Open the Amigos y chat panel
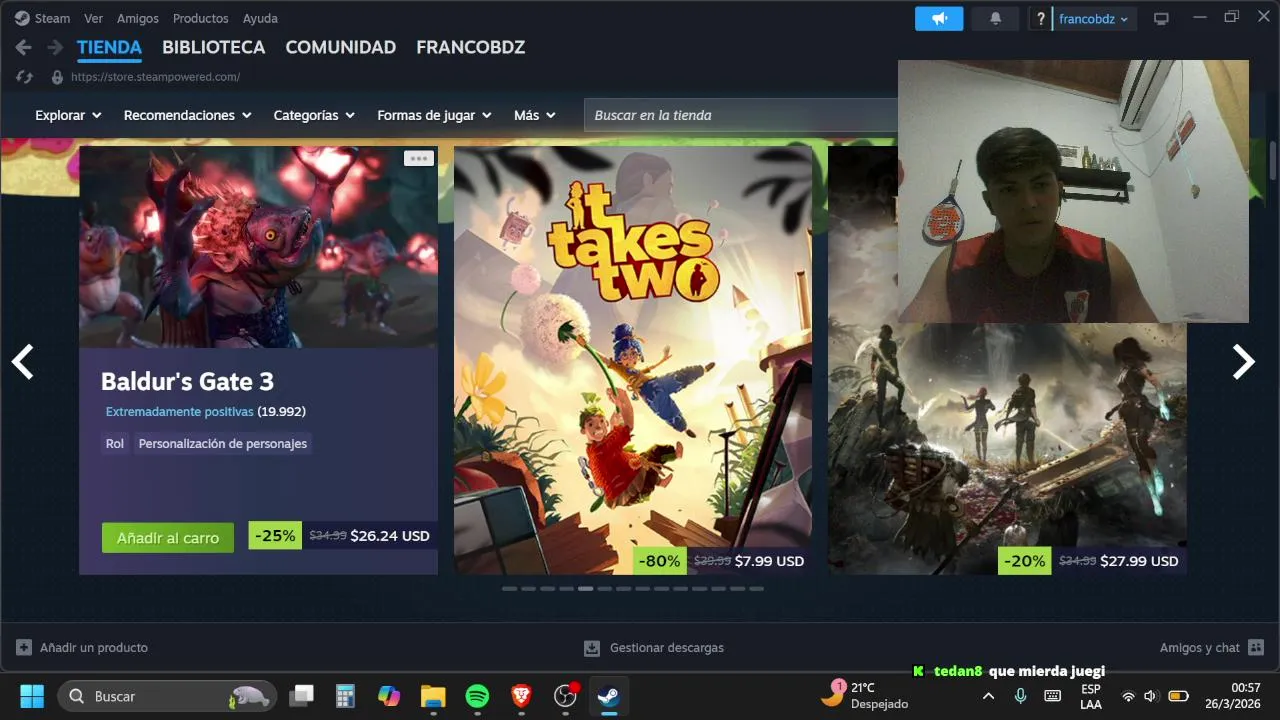1280x720 pixels. (x=1212, y=647)
